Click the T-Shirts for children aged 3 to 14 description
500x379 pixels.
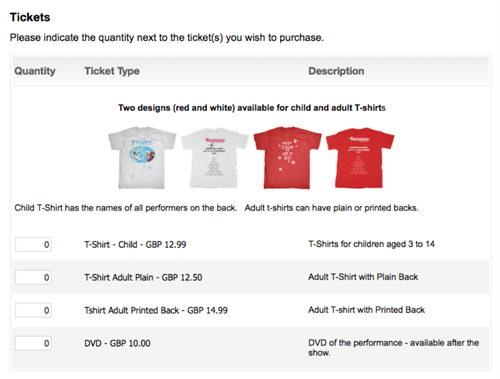[x=371, y=244]
